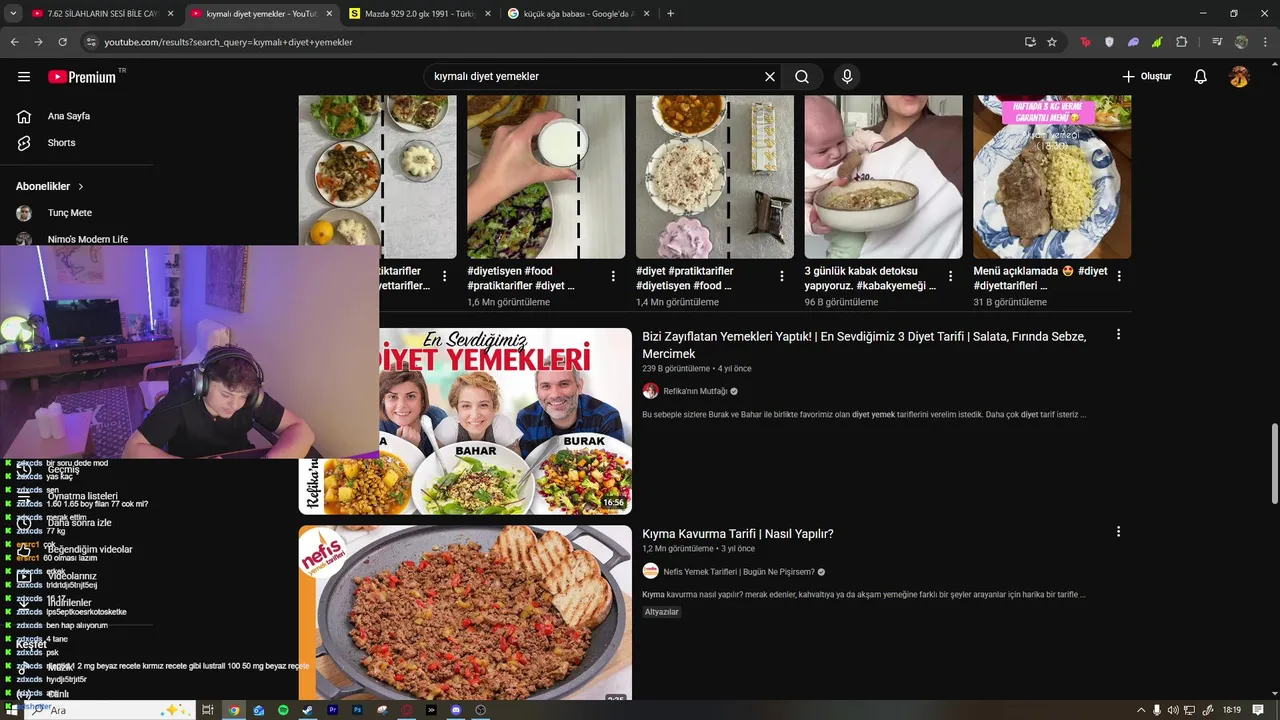Viewport: 1280px width, 720px height.
Task: Open the red Tp extension
Action: 1085,42
